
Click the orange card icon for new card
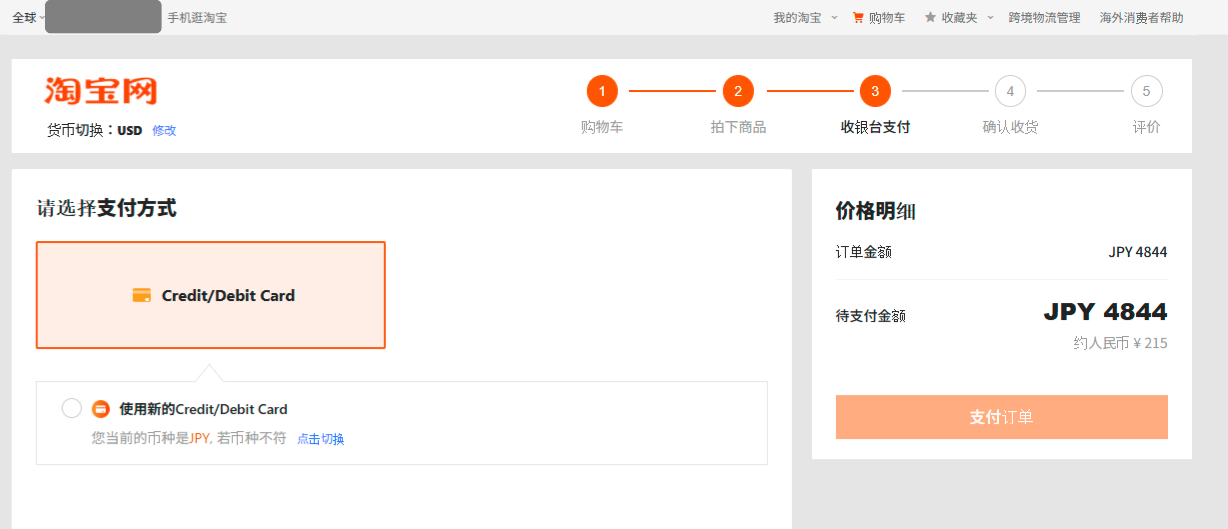pyautogui.click(x=100, y=409)
